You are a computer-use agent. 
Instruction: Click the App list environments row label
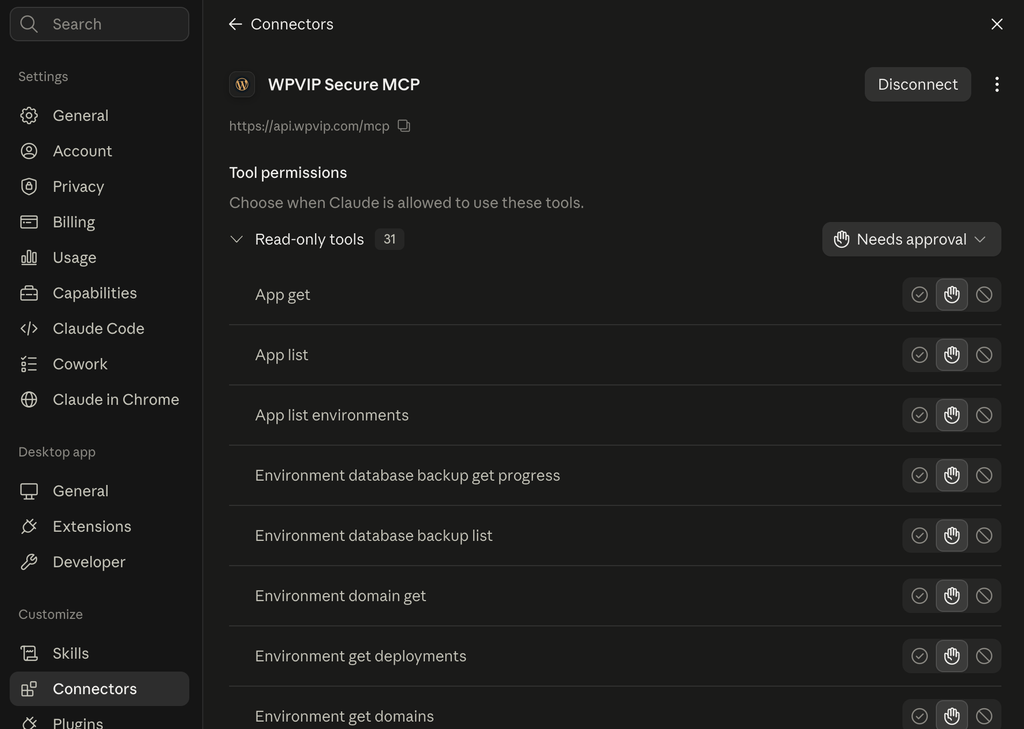tap(332, 415)
